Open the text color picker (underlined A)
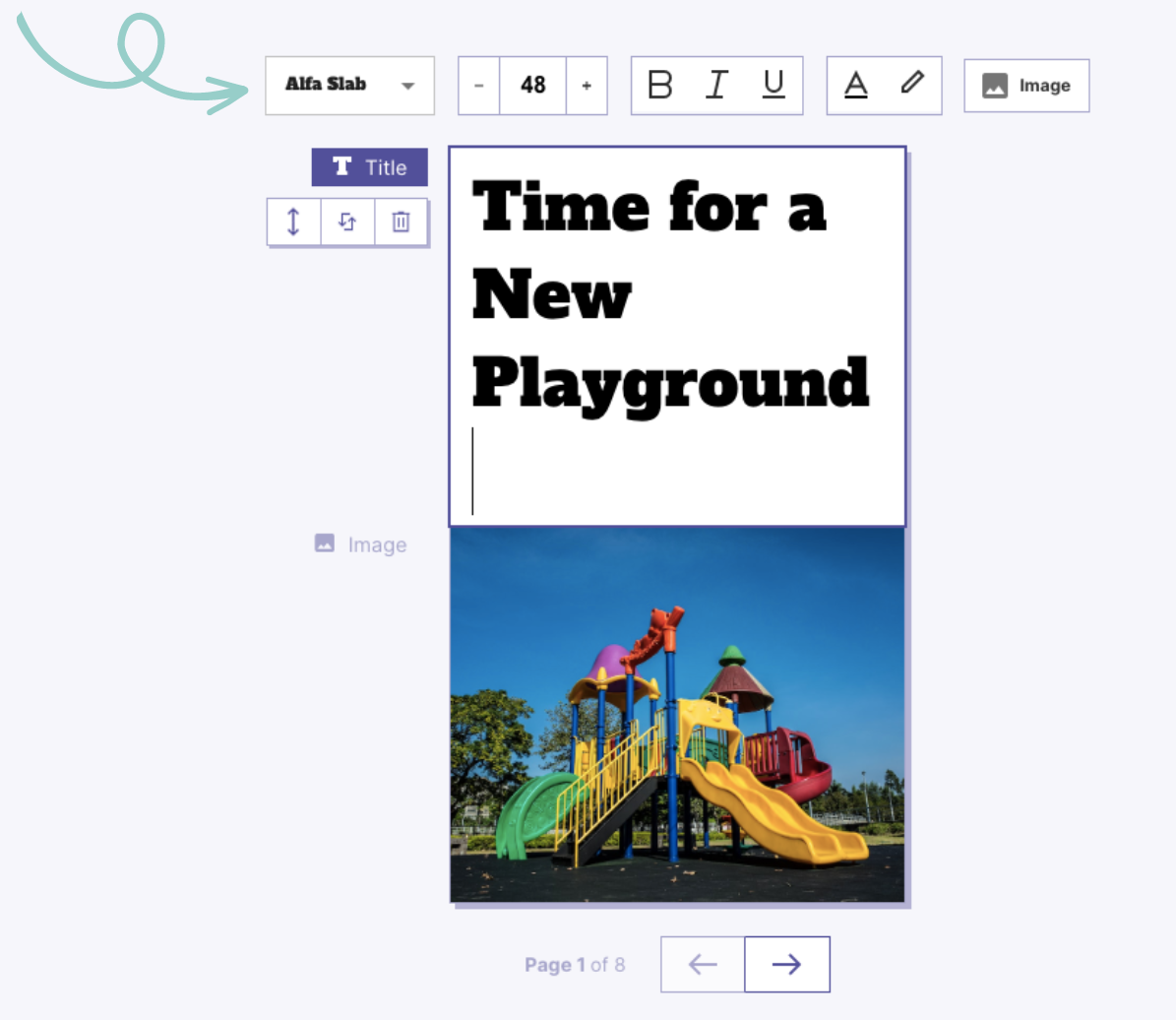1176x1020 pixels. [856, 86]
